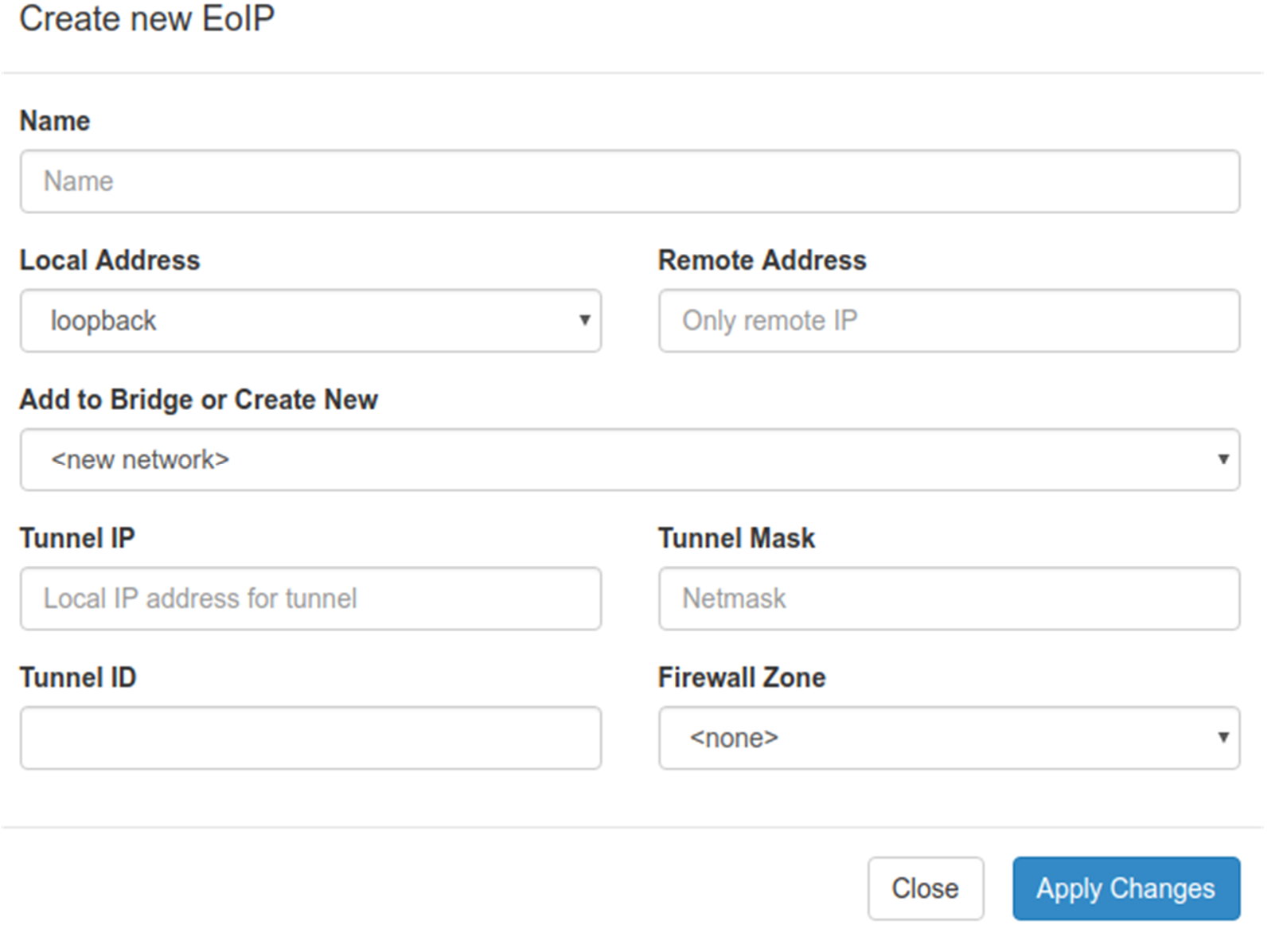
Task: Click the empty Tunnel ID field
Action: [310, 738]
